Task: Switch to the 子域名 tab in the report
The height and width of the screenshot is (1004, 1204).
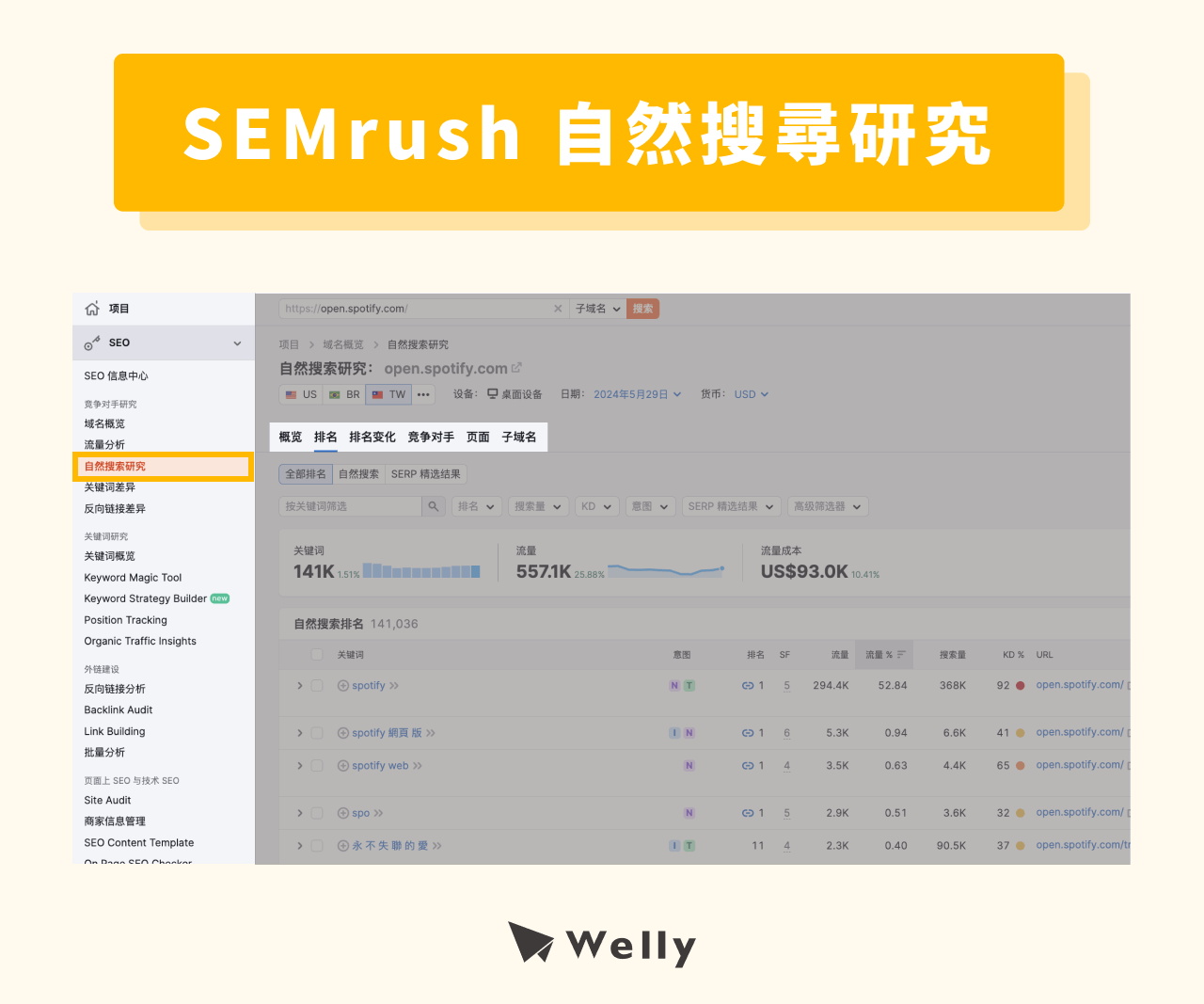Action: click(519, 437)
